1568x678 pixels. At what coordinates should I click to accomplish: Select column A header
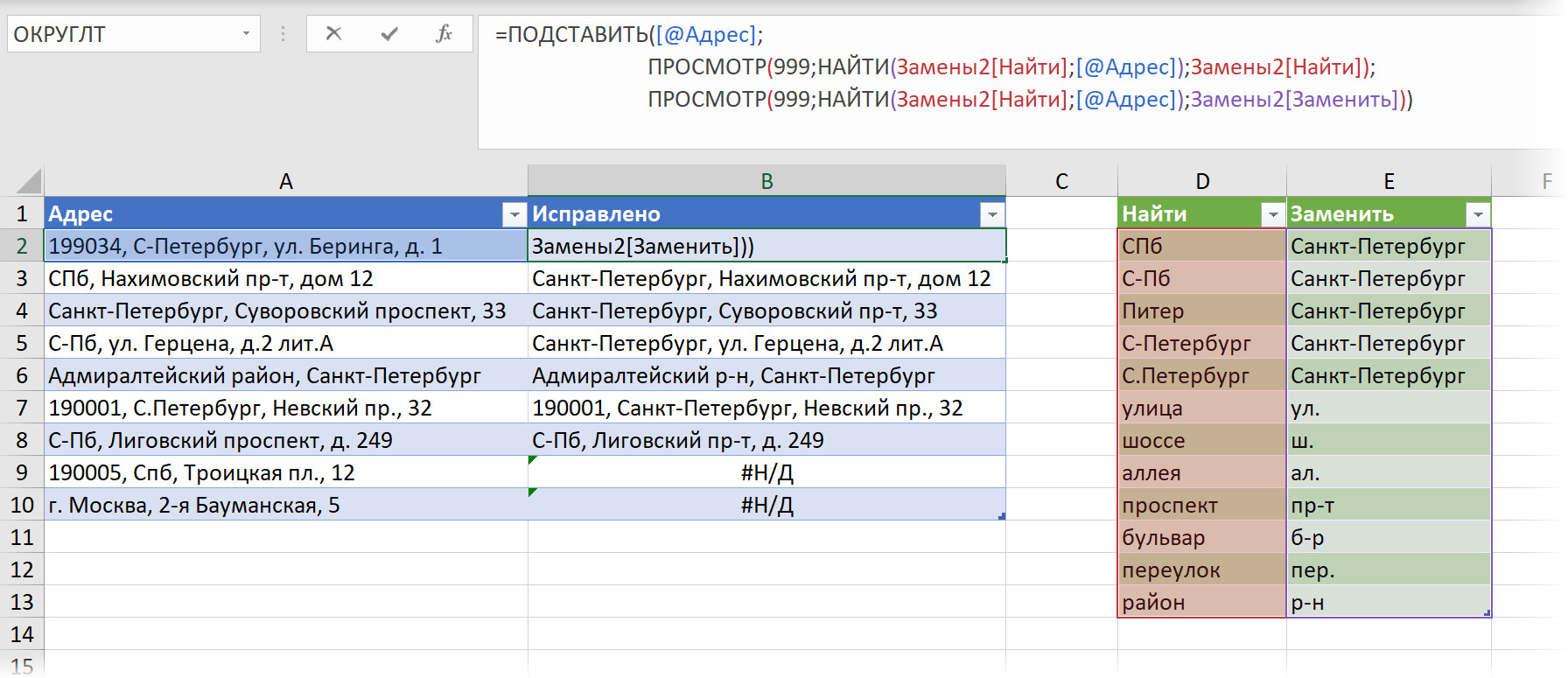tap(286, 181)
